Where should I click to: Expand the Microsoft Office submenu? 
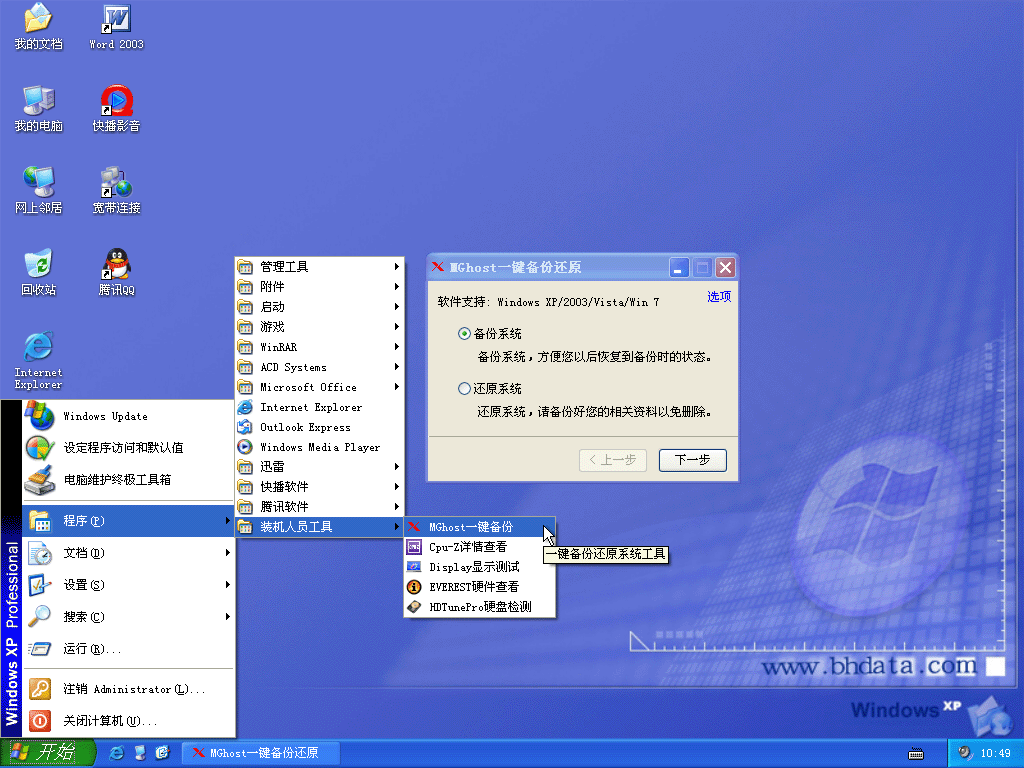pos(319,387)
